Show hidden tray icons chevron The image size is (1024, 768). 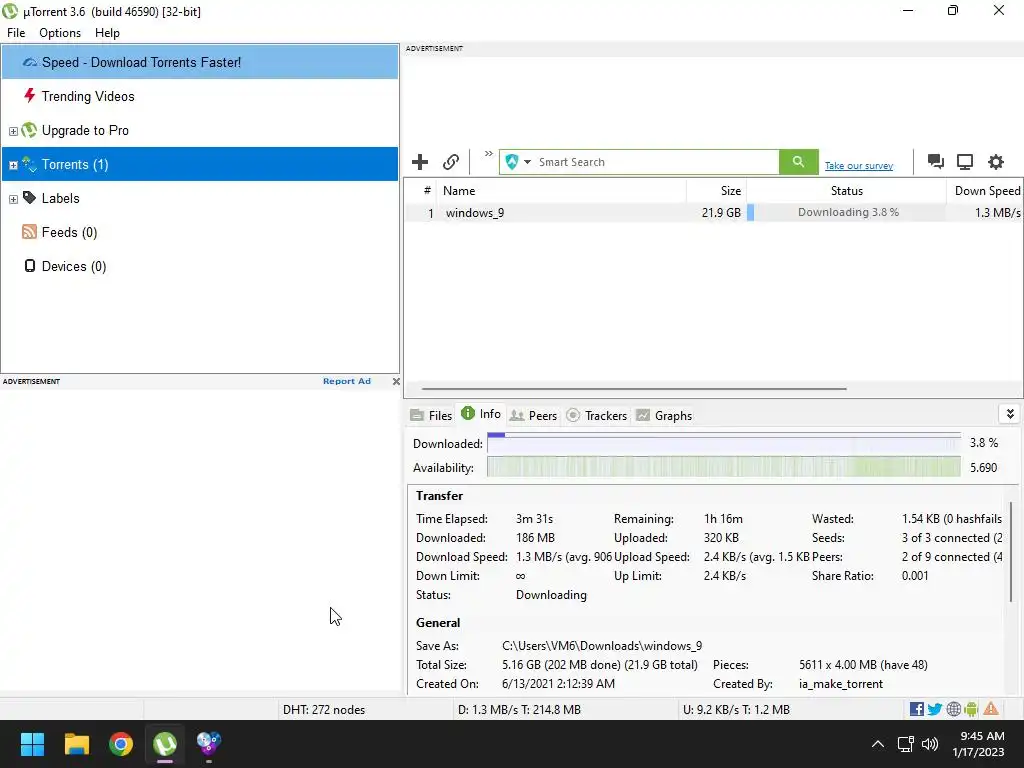click(x=878, y=744)
